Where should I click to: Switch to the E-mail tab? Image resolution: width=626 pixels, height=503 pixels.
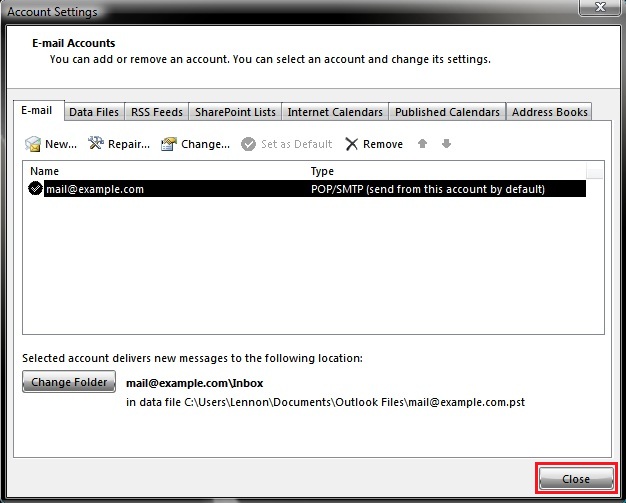(x=38, y=111)
